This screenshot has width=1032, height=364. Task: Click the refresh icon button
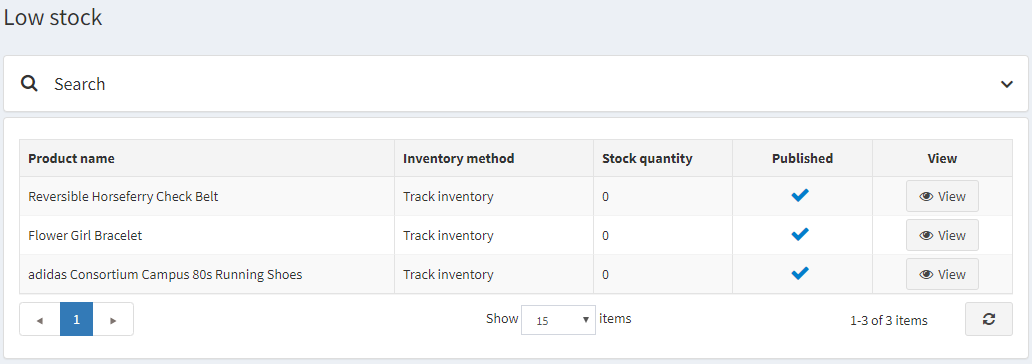coord(989,319)
